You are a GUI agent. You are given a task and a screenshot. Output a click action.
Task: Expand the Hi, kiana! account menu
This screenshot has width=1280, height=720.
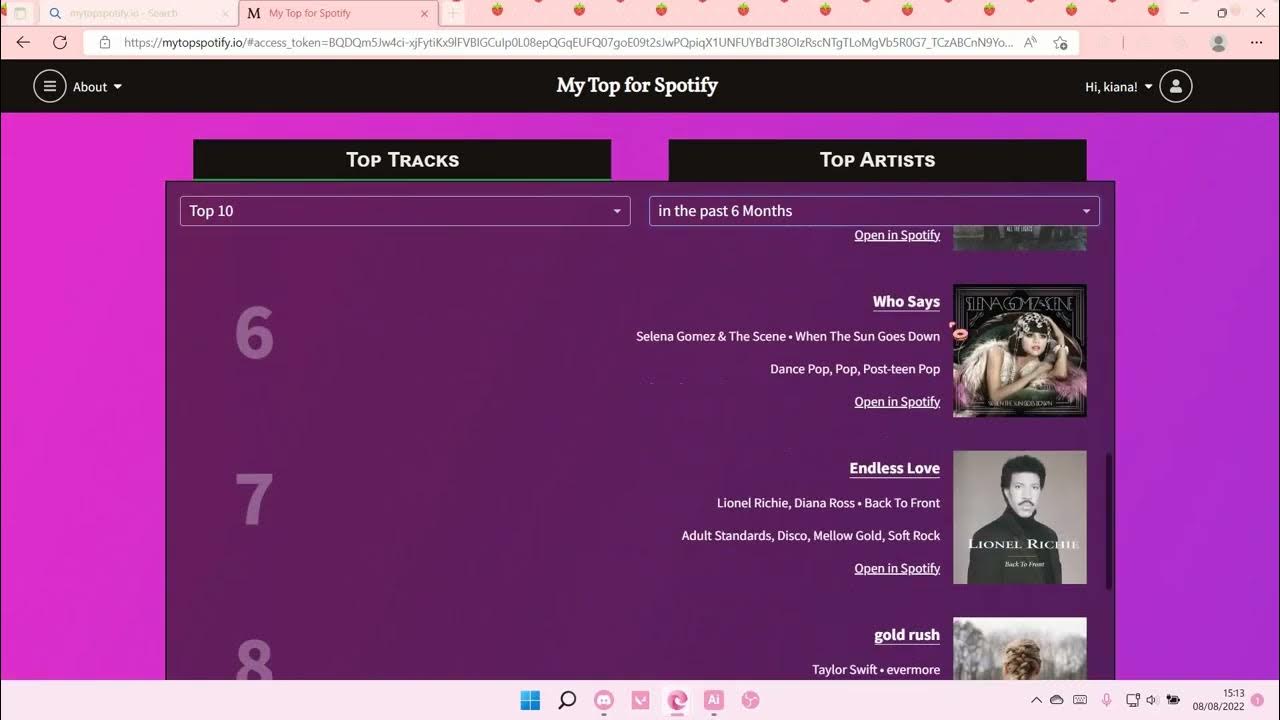click(x=1119, y=87)
